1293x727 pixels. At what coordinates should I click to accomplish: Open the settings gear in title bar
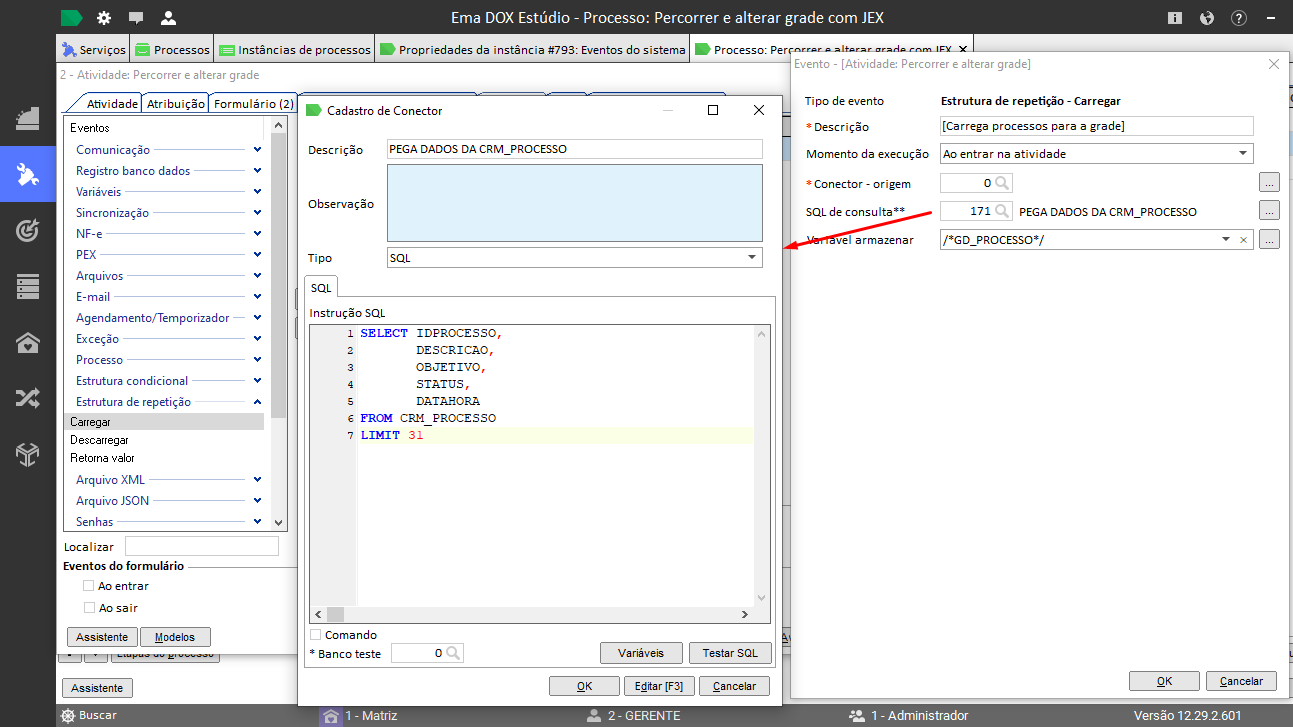tap(104, 18)
